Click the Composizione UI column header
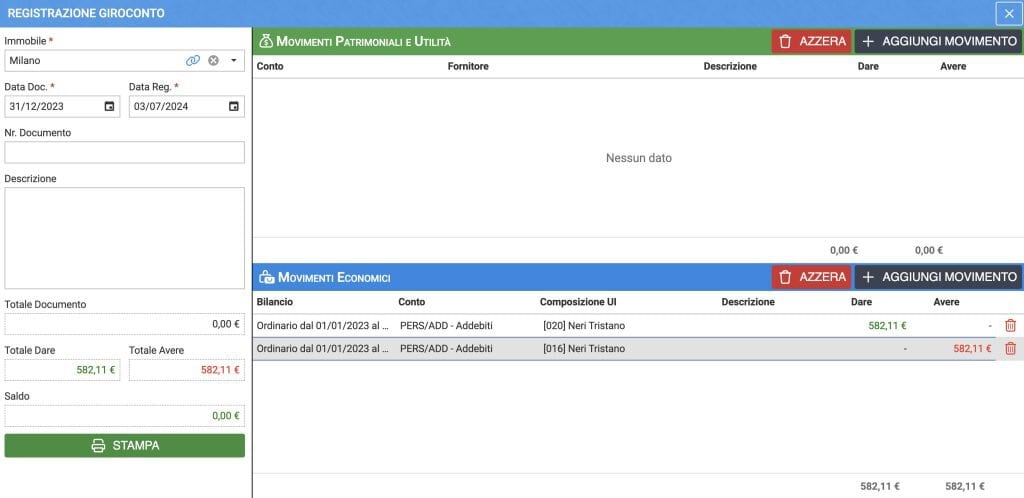This screenshot has width=1024, height=498. pyautogui.click(x=581, y=301)
